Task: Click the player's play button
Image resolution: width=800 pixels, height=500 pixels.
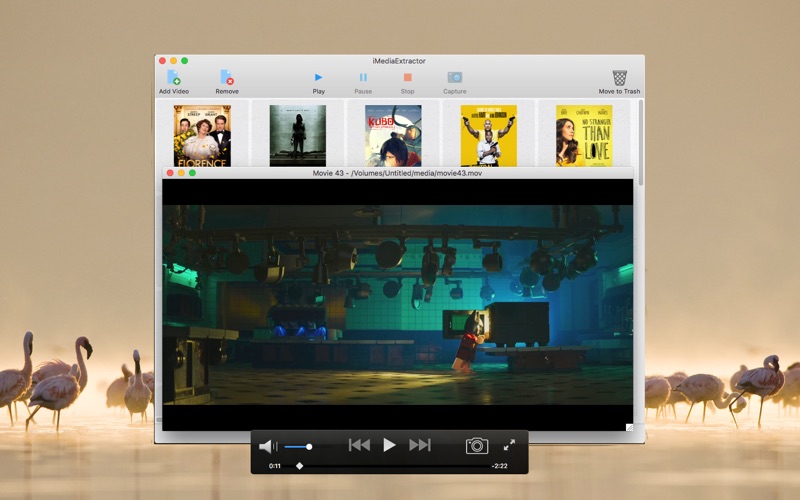Action: [x=389, y=445]
